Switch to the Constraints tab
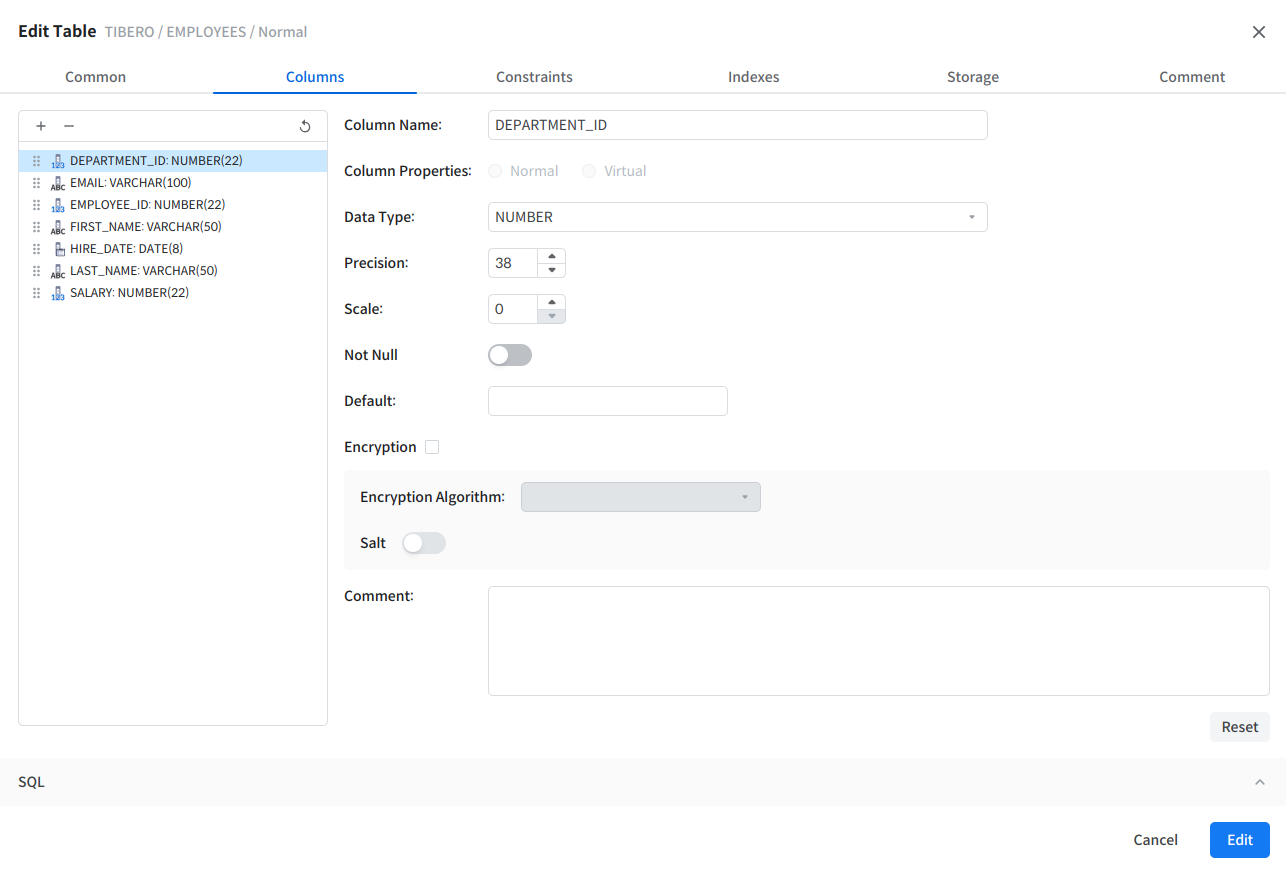Image resolution: width=1286 pixels, height=875 pixels. click(x=534, y=77)
